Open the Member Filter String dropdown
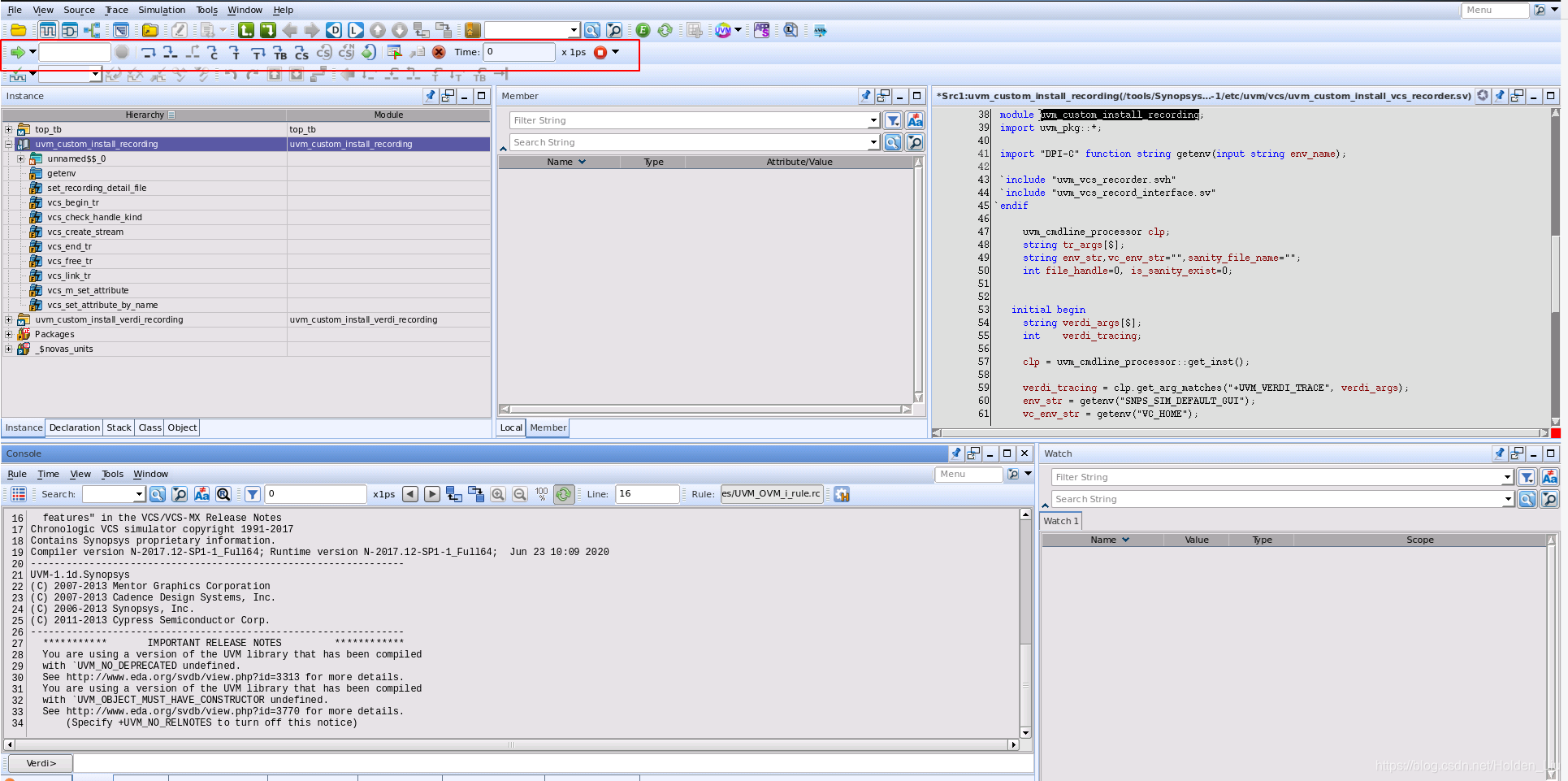Image resolution: width=1568 pixels, height=781 pixels. click(x=873, y=120)
